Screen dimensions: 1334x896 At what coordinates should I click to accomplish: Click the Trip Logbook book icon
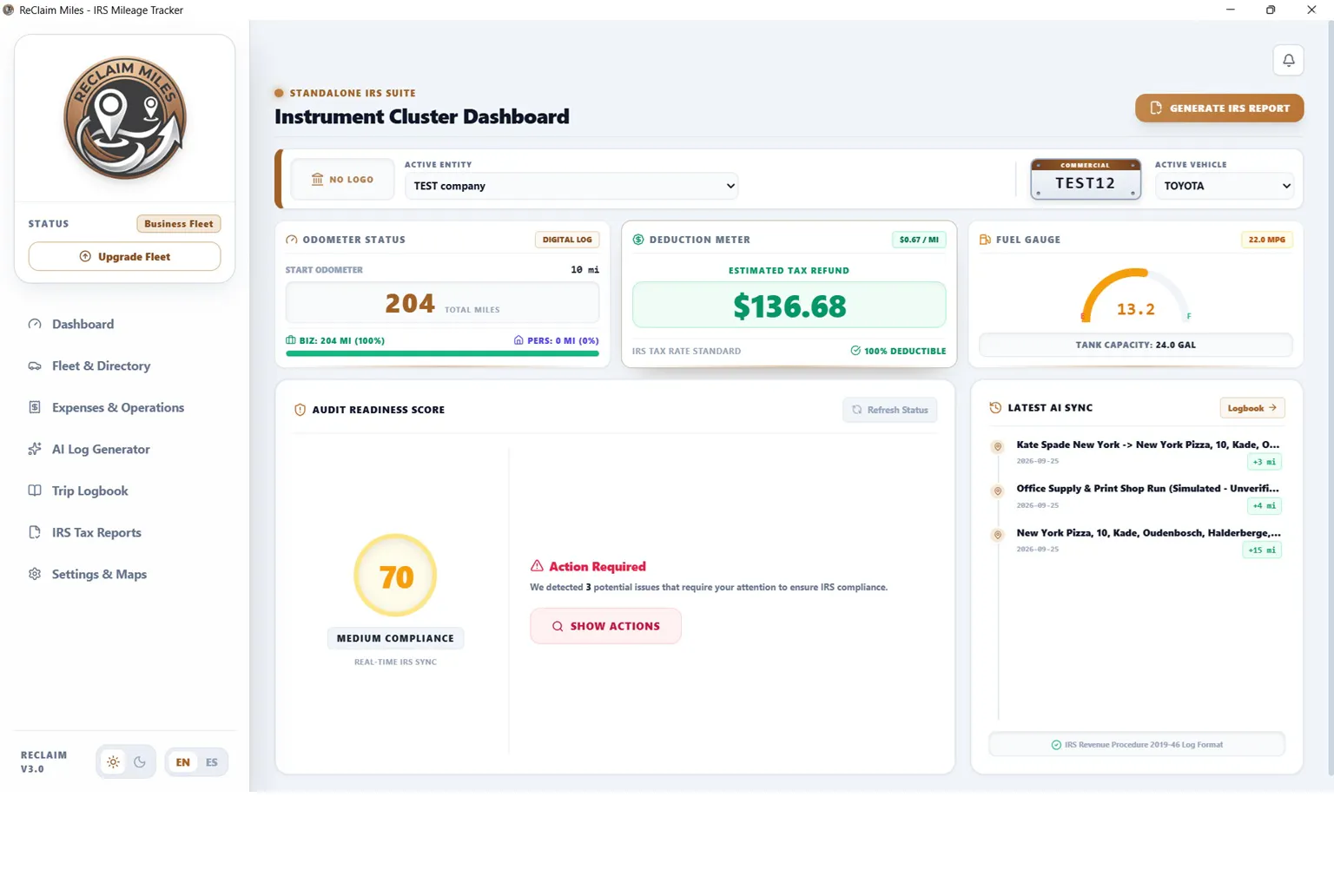[35, 491]
